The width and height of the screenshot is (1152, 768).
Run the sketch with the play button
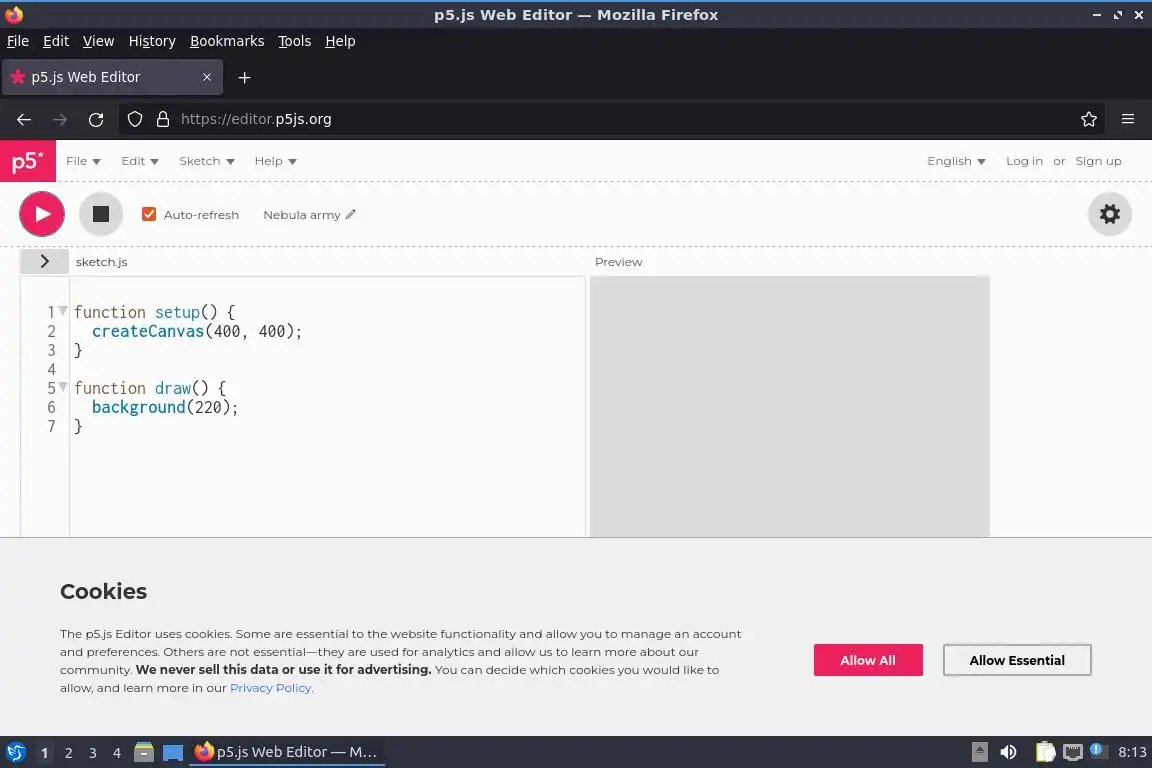[42, 214]
